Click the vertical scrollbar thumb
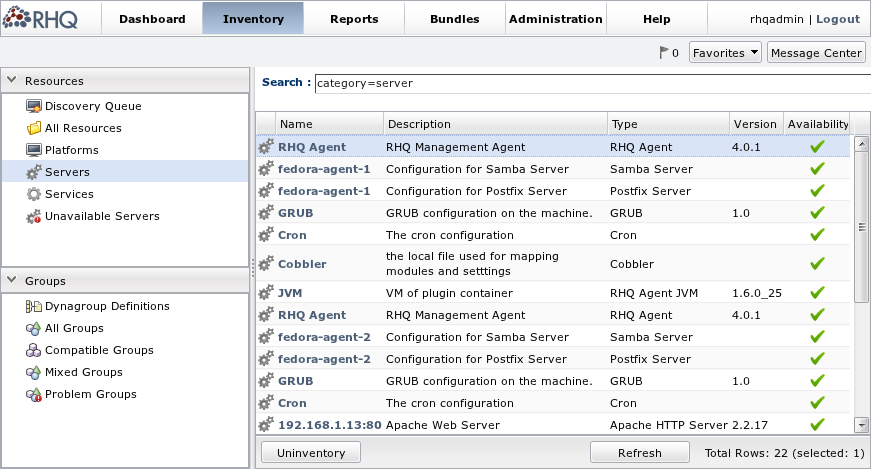 [862, 227]
